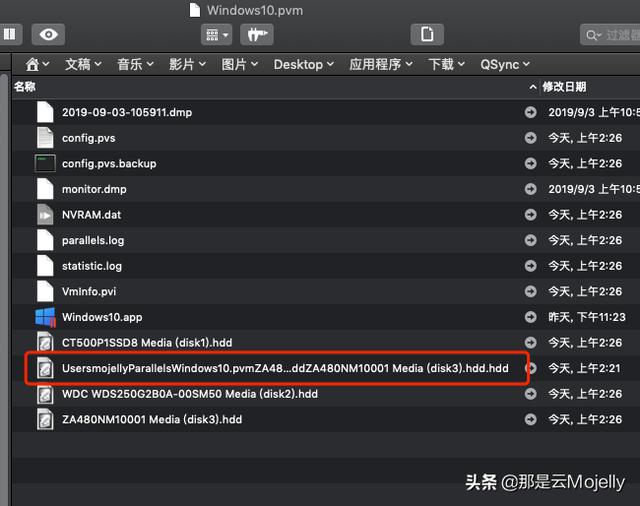Open the 文稿 favorites dropdown
Image resolution: width=640 pixels, height=506 pixels.
pos(83,64)
